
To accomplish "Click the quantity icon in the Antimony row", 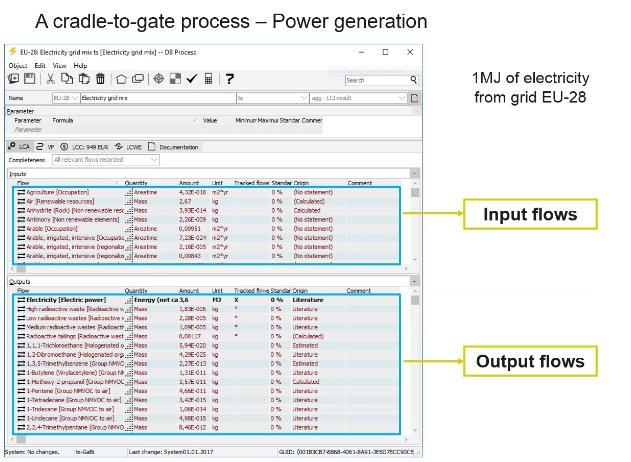I will point(129,220).
